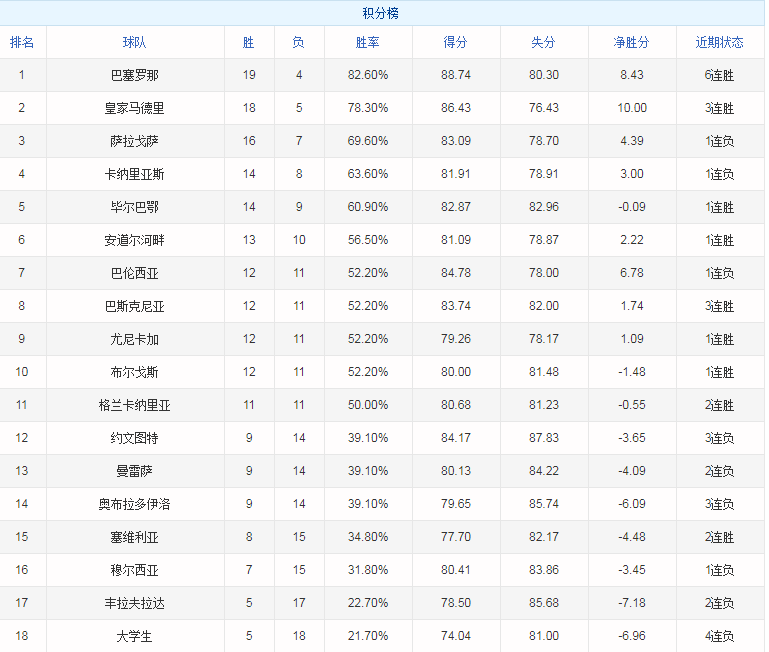Click win rate 50.00% for 格兰卡纳里亚
The width and height of the screenshot is (769, 652).
coord(368,405)
